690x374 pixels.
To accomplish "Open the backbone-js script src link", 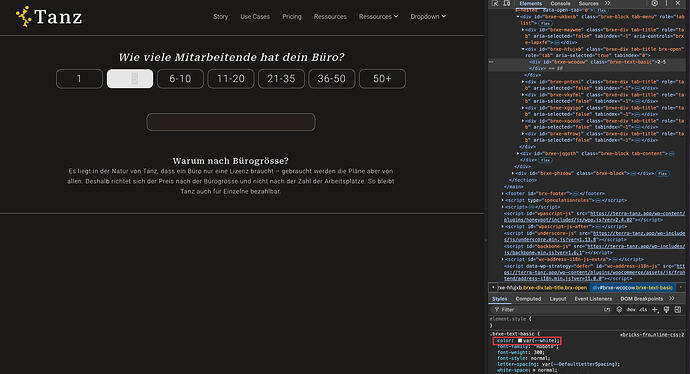I will pyautogui.click(x=594, y=249).
